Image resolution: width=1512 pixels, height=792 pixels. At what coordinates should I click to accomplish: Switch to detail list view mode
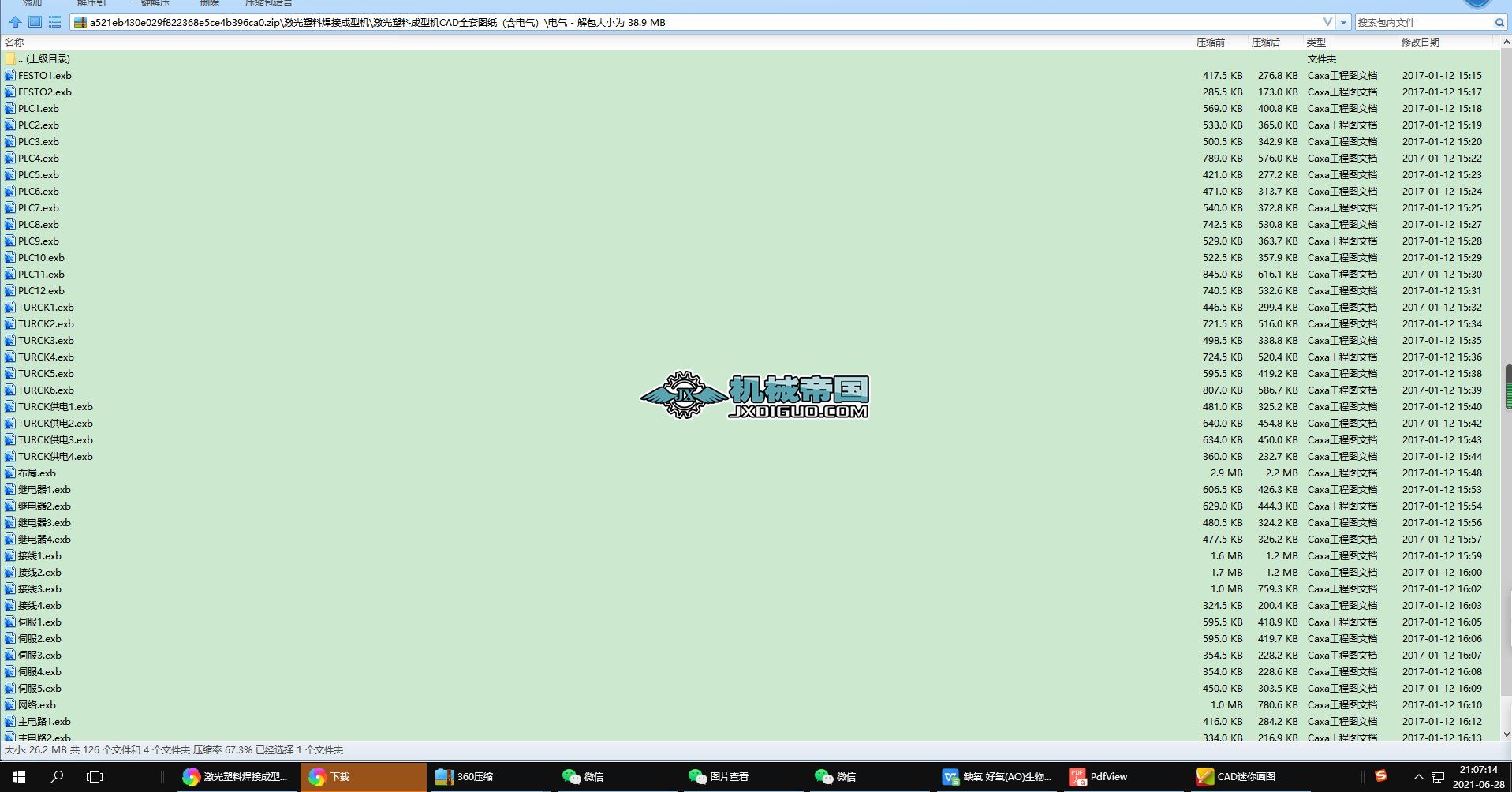(x=54, y=22)
